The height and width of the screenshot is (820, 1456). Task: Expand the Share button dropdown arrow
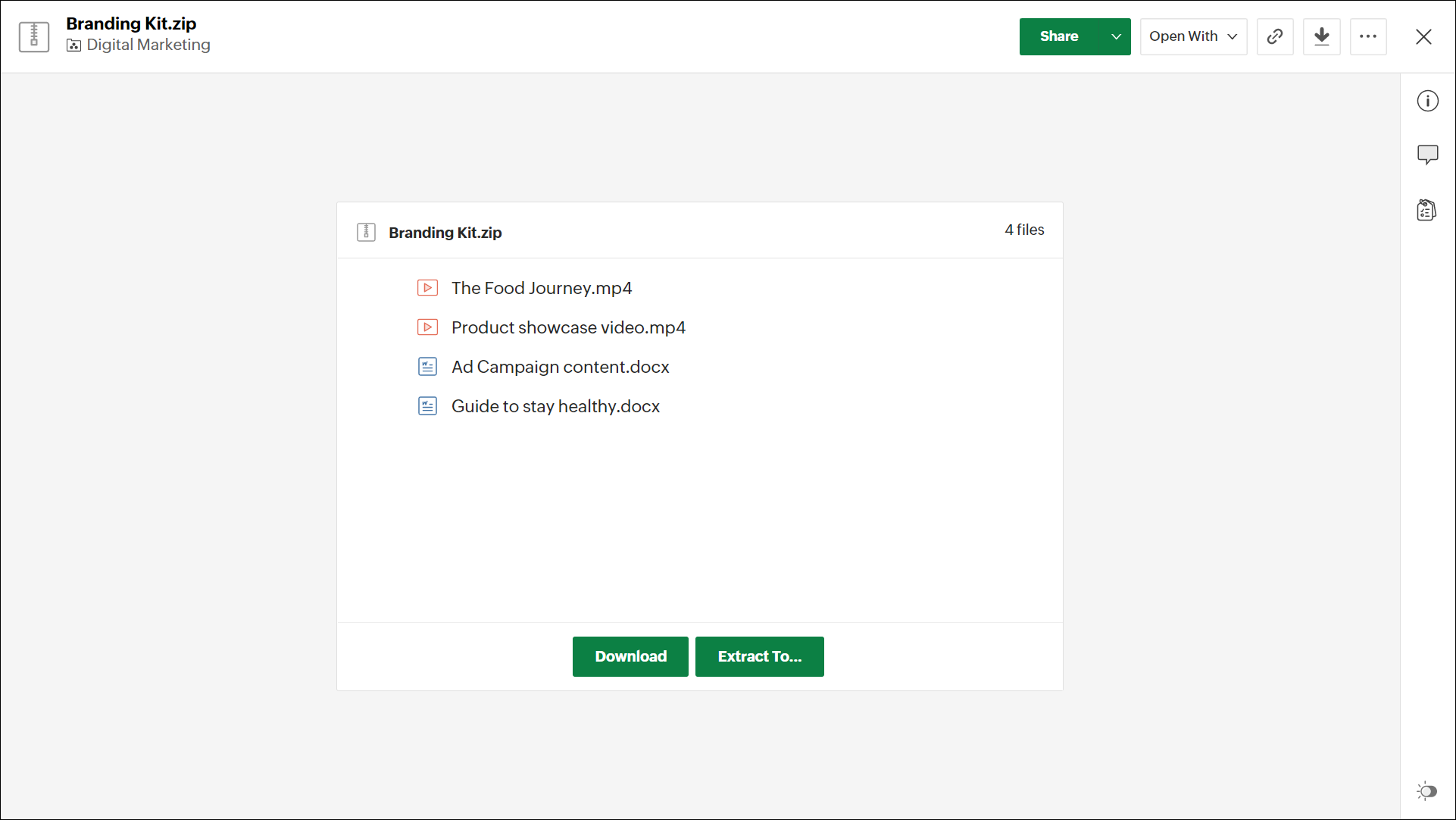[x=1116, y=36]
